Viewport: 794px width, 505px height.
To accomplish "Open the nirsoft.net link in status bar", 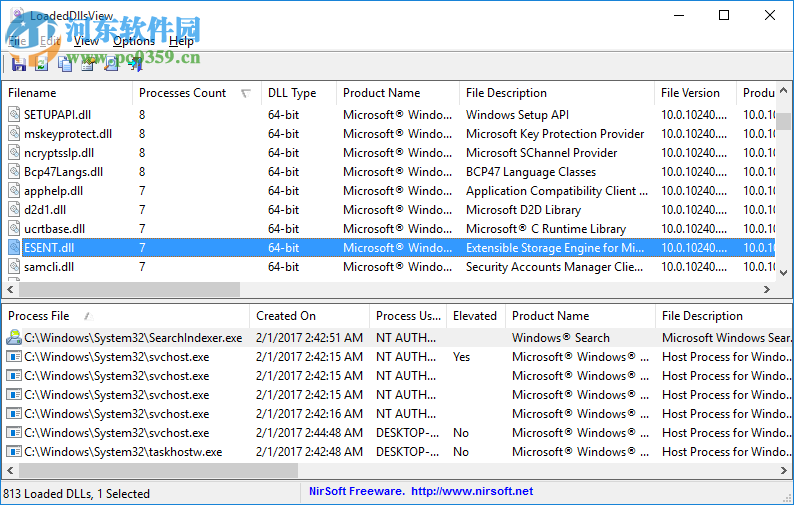I will pos(472,491).
